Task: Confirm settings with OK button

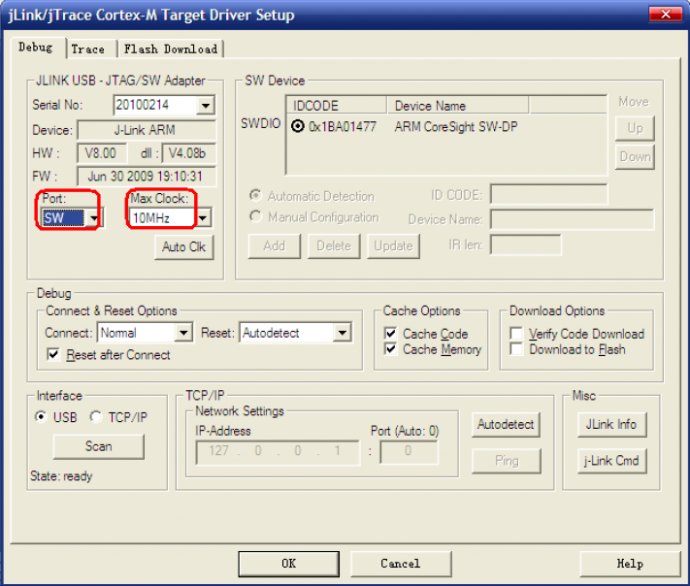Action: pyautogui.click(x=289, y=564)
